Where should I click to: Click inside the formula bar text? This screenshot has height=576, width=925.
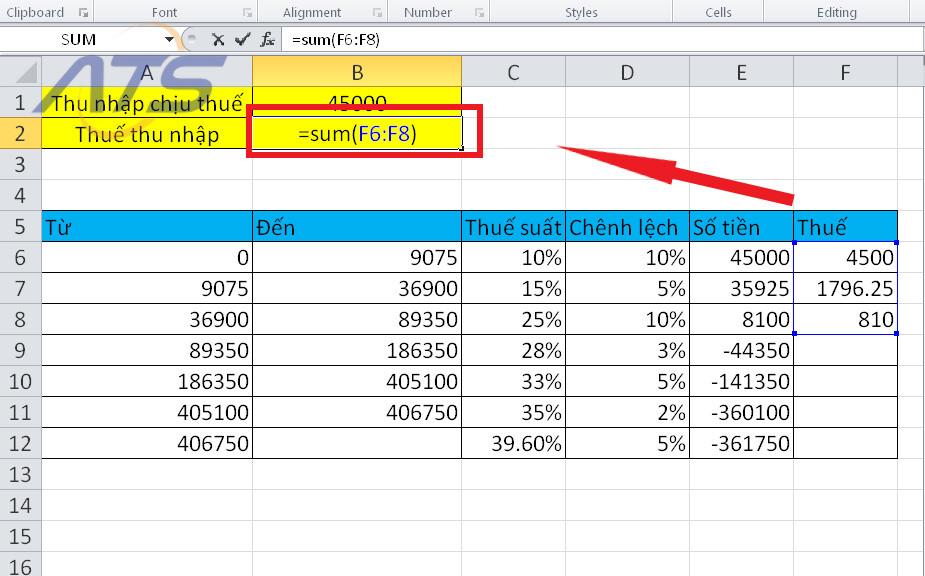pyautogui.click(x=600, y=40)
